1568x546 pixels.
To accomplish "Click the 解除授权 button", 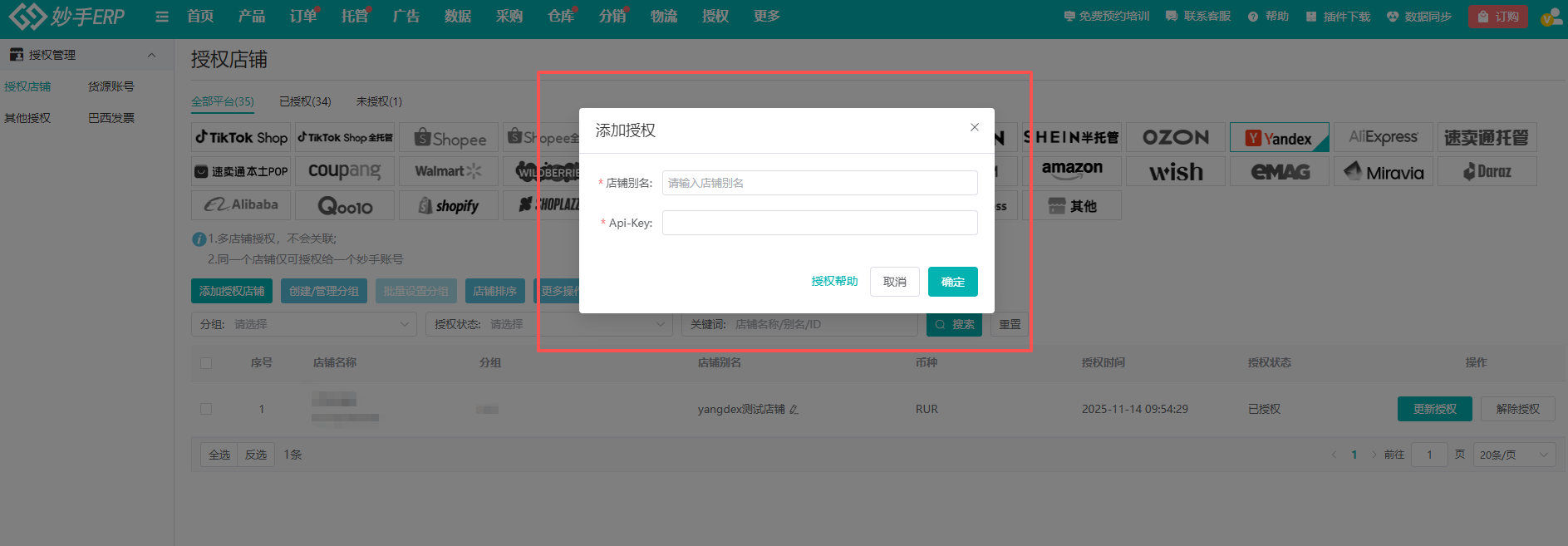I will [x=1518, y=409].
